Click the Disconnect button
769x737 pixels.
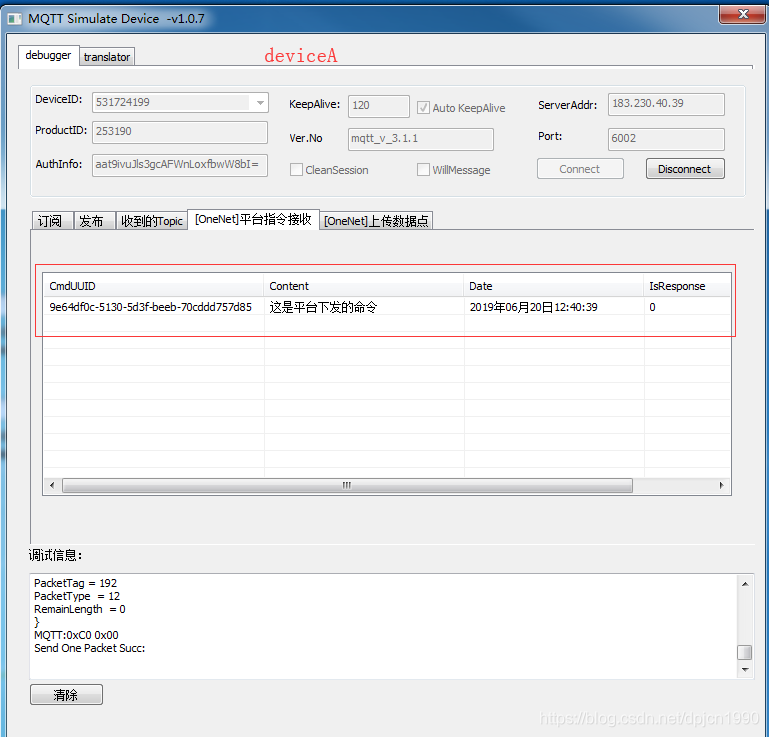pyautogui.click(x=685, y=169)
